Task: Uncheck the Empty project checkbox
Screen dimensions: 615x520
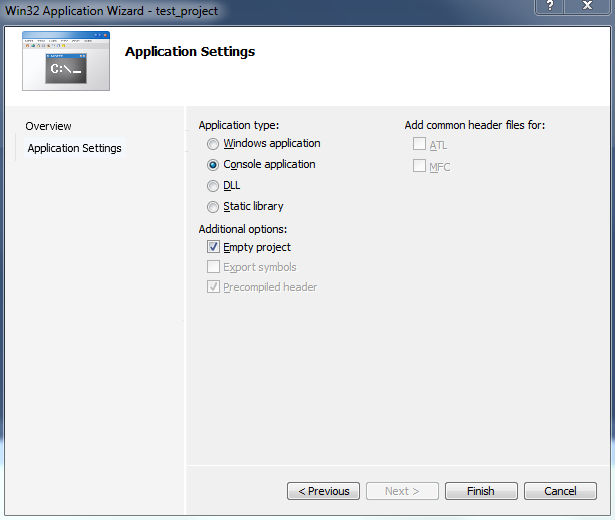Action: [213, 247]
